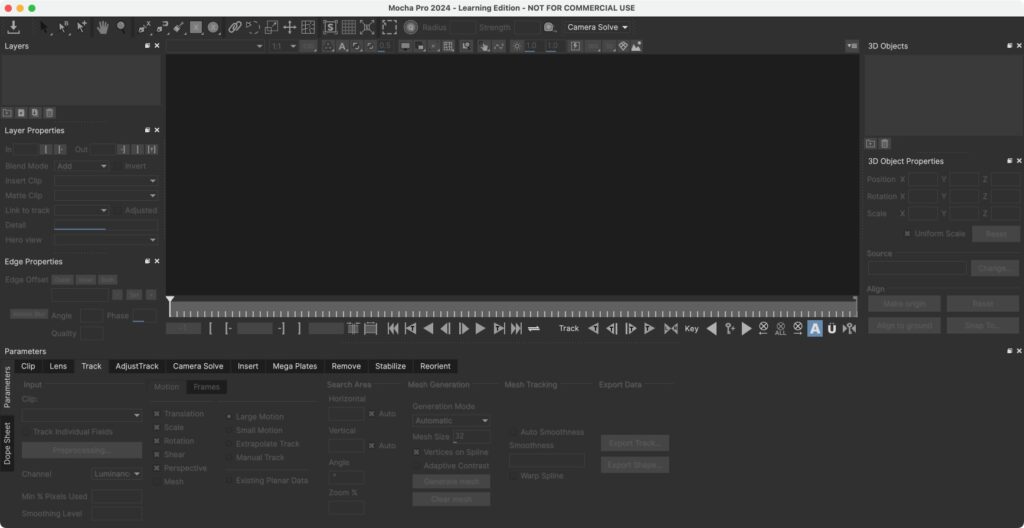This screenshot has height=528, width=1024.
Task: Select the Pick arrow tool
Action: point(44,27)
